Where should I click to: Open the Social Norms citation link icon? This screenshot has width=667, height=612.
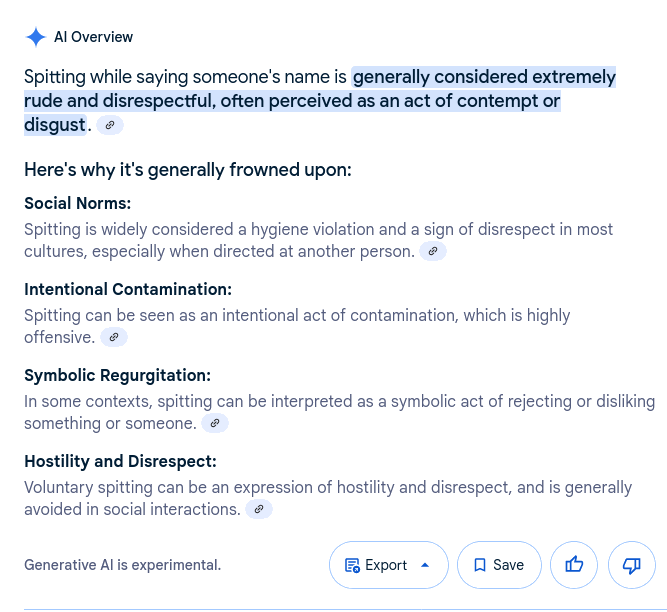[x=433, y=251]
